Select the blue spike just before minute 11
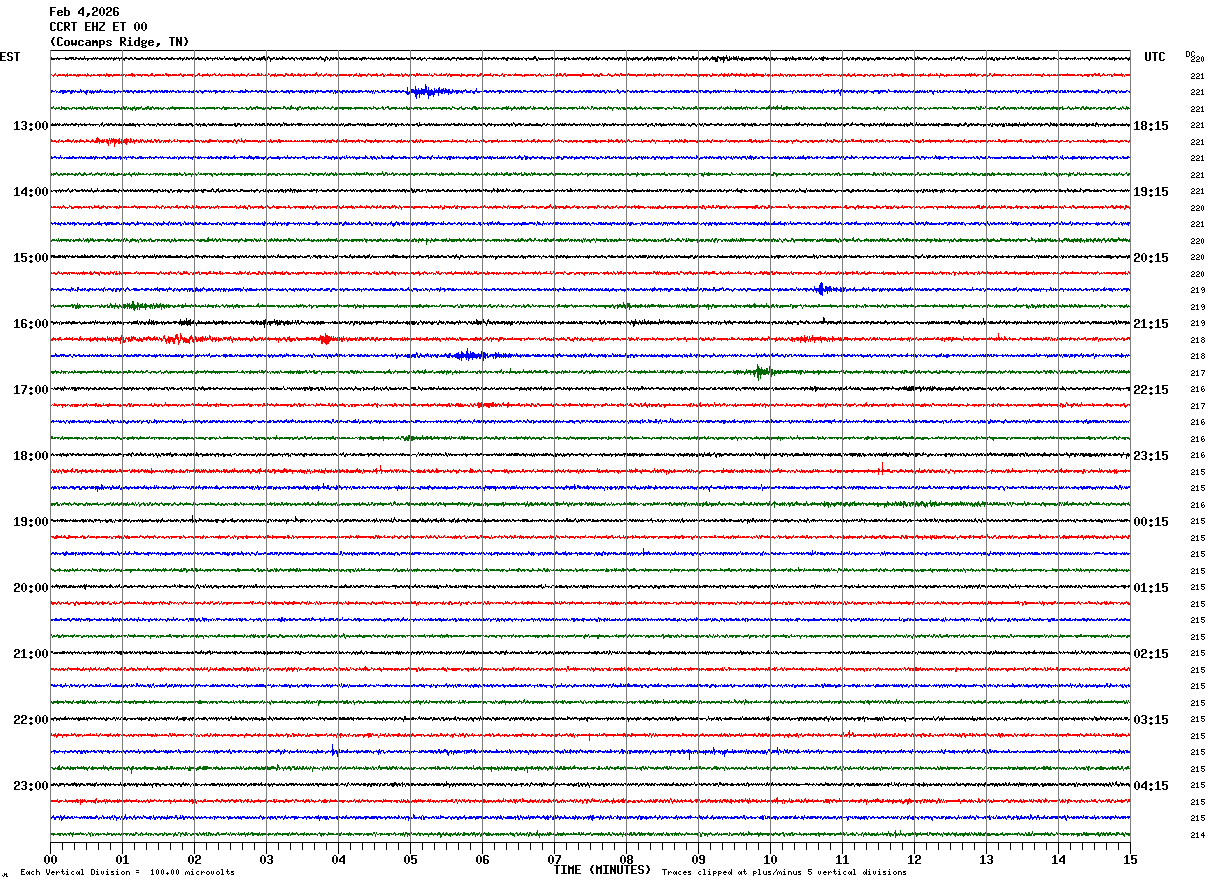Screen dimensions: 1210x886 (821, 289)
